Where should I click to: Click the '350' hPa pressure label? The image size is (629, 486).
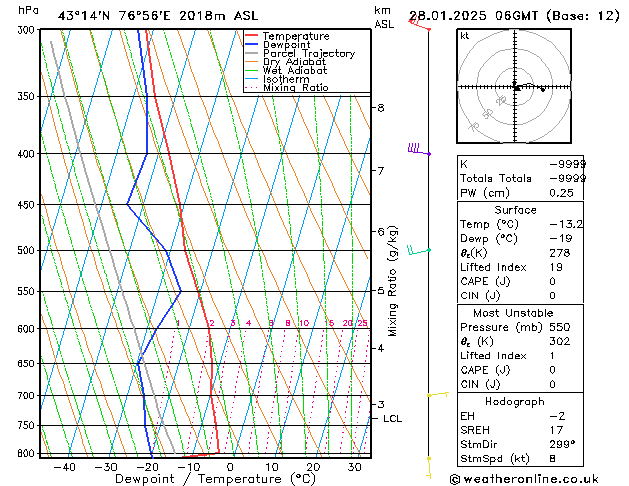click(28, 97)
